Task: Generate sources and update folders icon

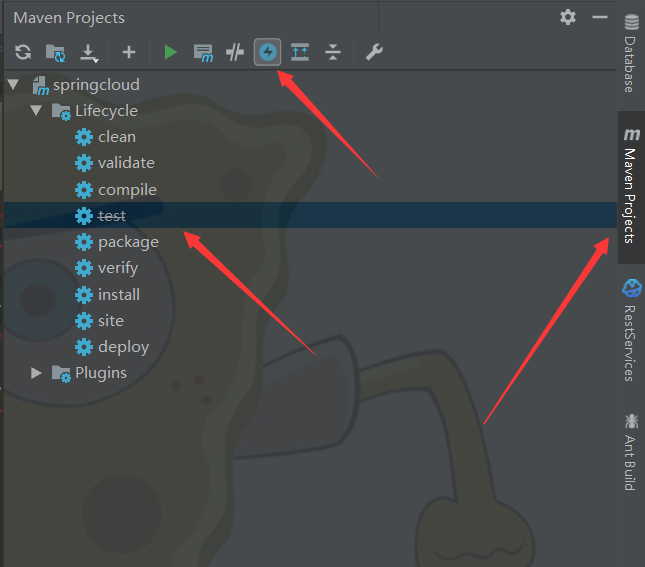Action: pyautogui.click(x=55, y=52)
